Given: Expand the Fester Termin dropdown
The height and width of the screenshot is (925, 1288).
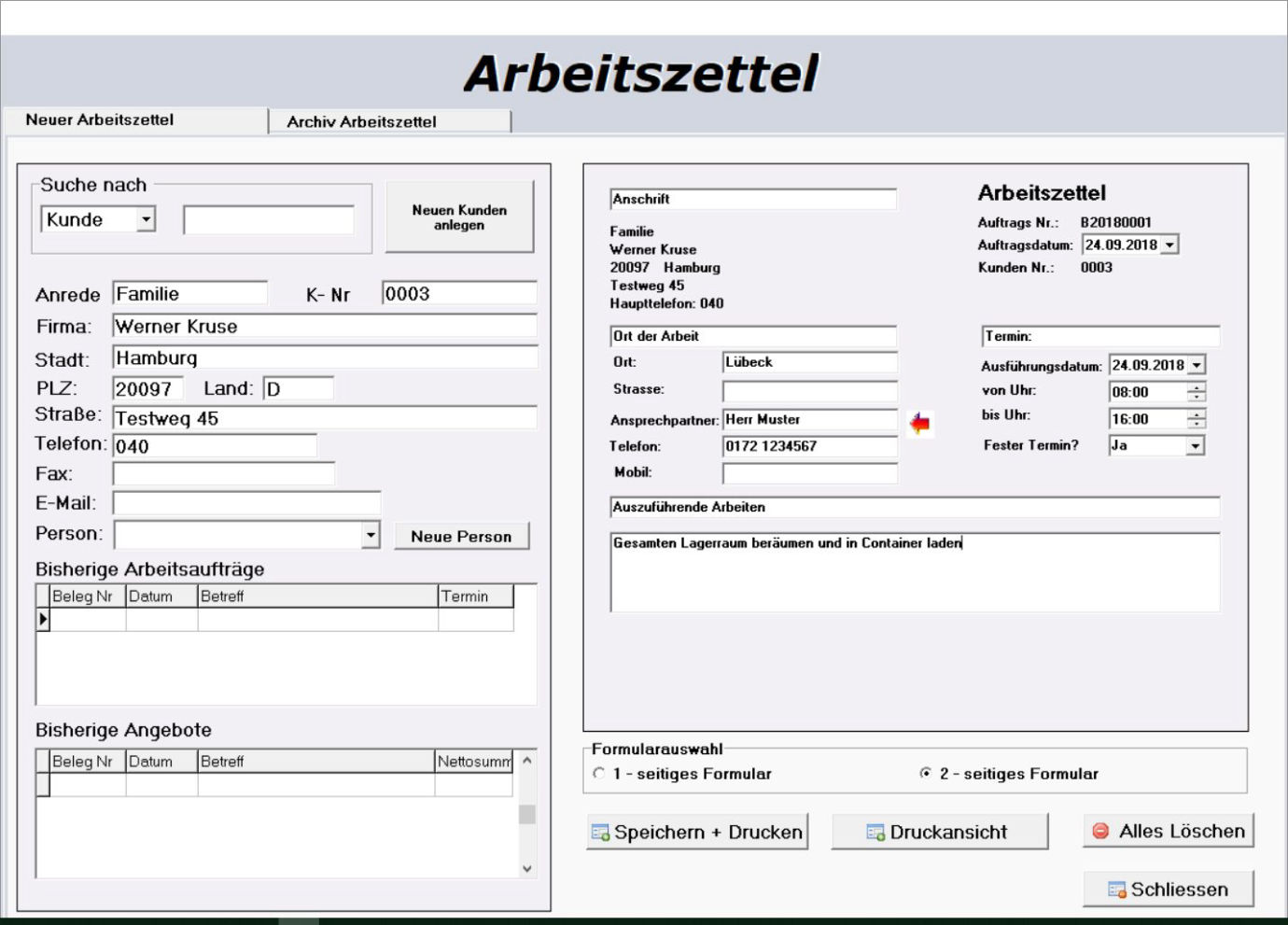Looking at the screenshot, I should pos(1196,446).
